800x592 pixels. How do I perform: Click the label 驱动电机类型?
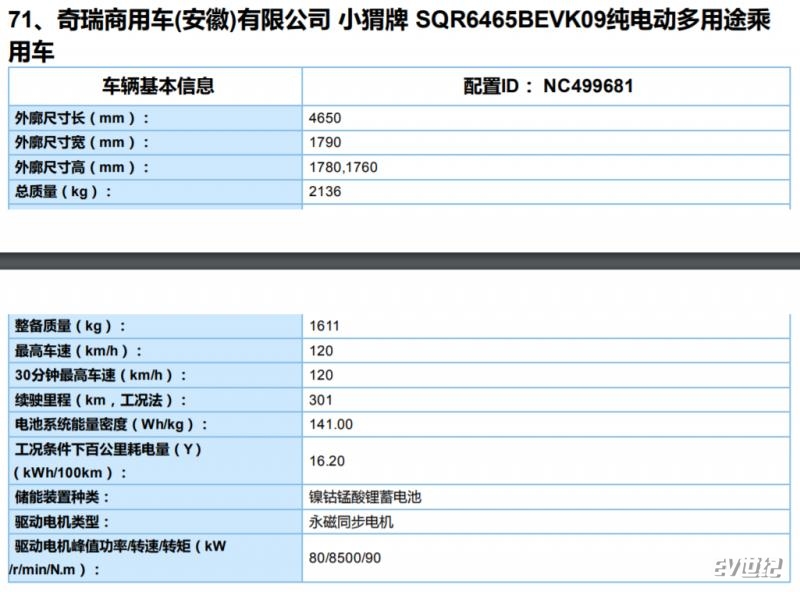click(62, 523)
